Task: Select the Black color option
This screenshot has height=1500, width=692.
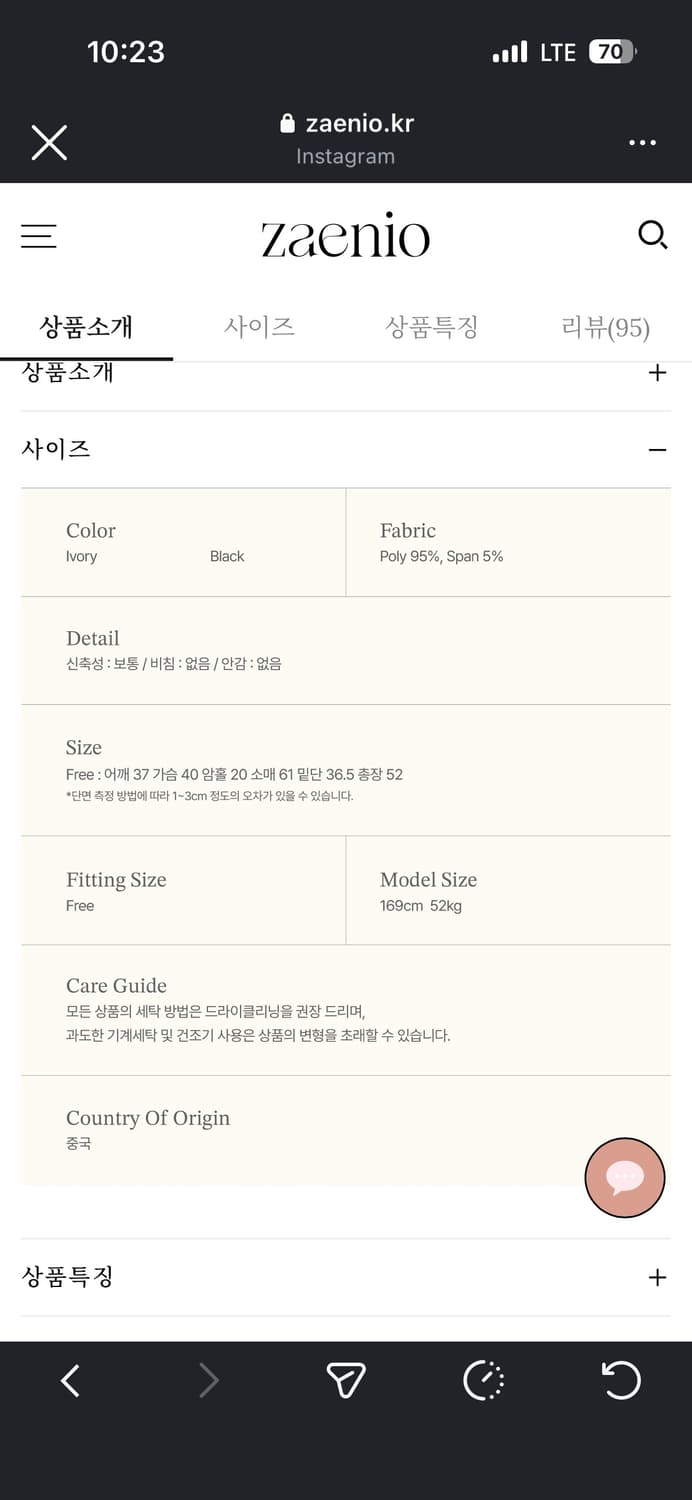Action: tap(226, 556)
